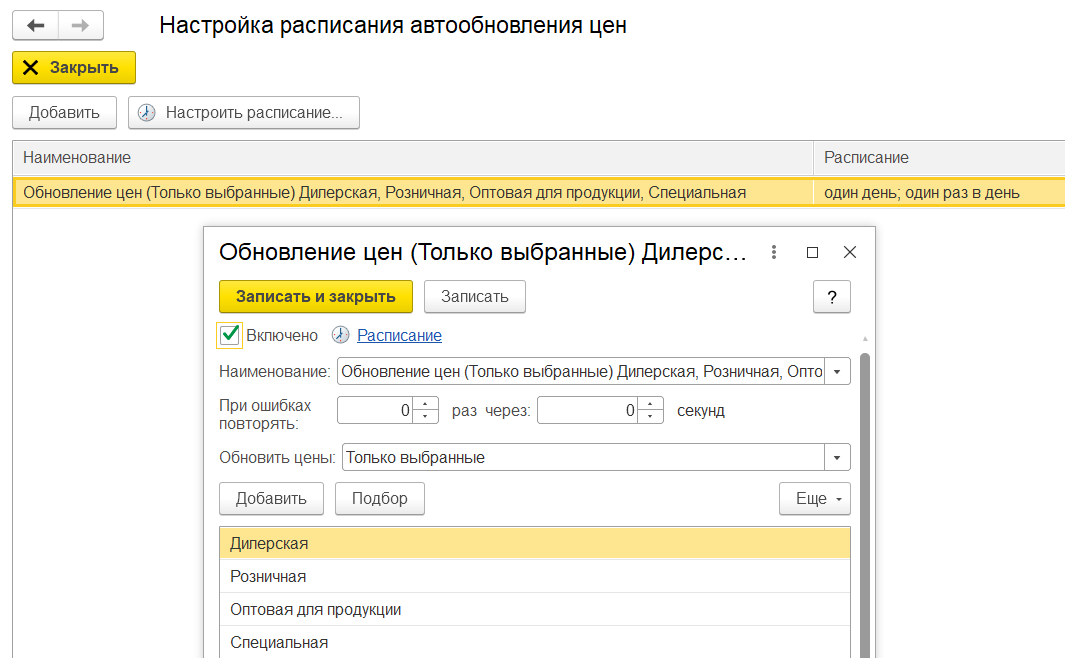Open the Расписание hyperlink
The image size is (1065, 658).
(x=399, y=336)
